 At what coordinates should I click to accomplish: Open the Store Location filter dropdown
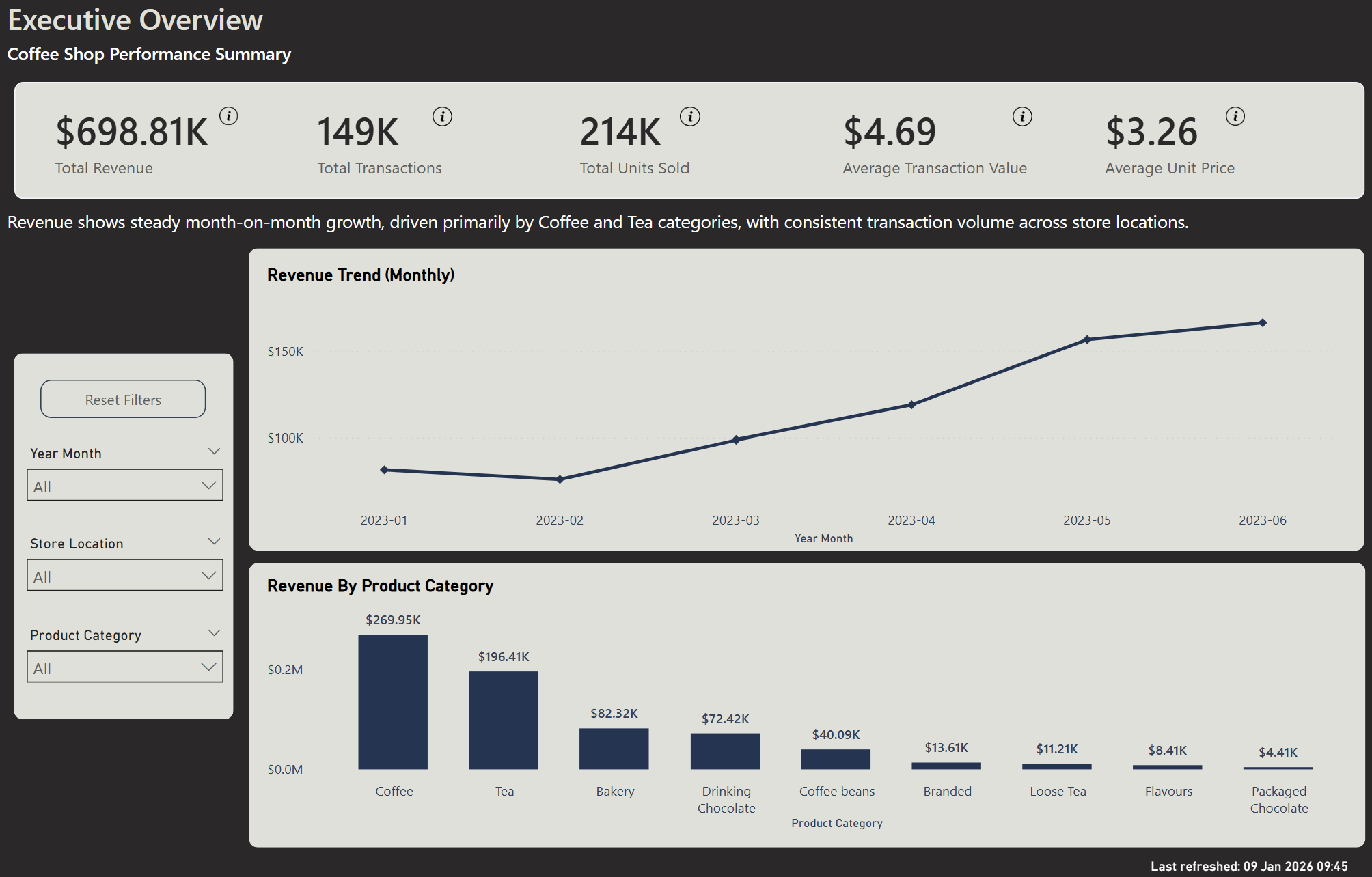click(124, 575)
